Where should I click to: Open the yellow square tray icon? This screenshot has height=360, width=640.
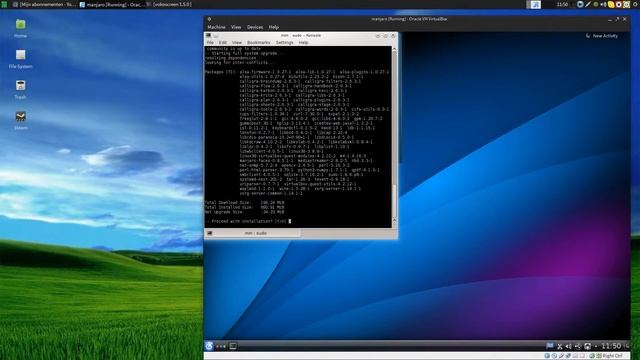click(627, 4)
